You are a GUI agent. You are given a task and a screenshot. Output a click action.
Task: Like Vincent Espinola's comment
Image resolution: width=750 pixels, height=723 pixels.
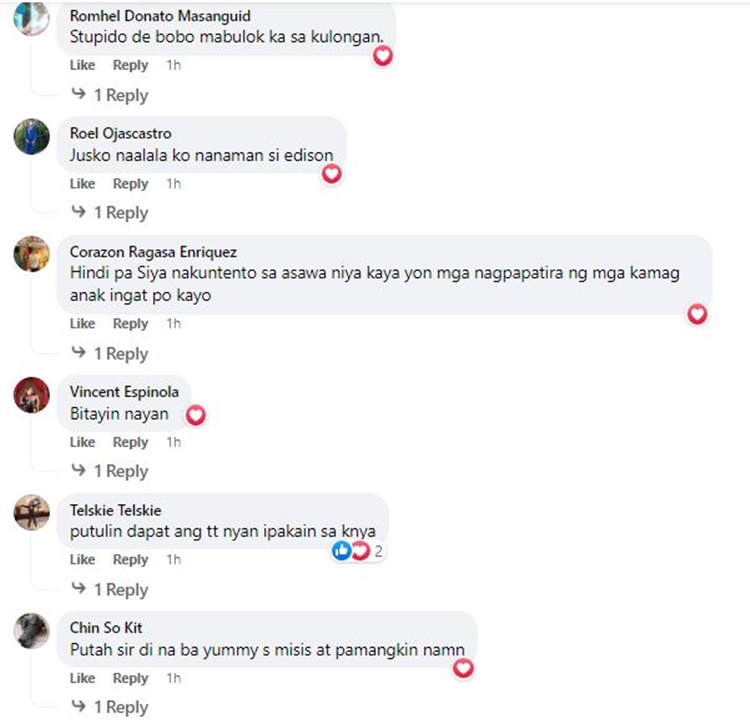(x=82, y=442)
